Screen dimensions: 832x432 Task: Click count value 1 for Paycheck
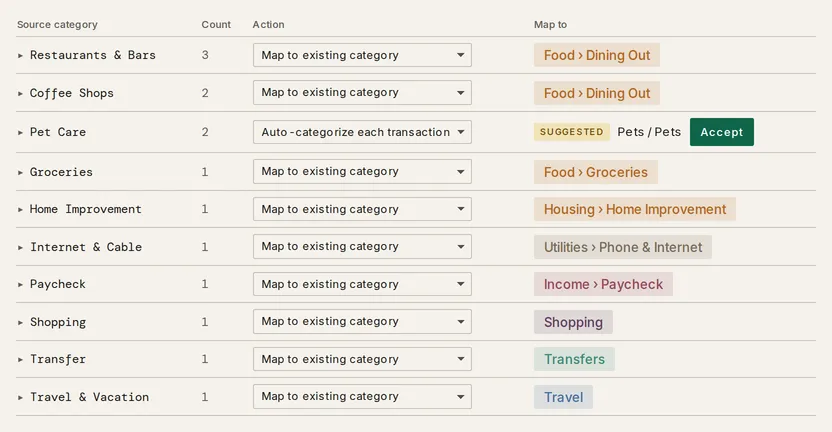(x=205, y=284)
